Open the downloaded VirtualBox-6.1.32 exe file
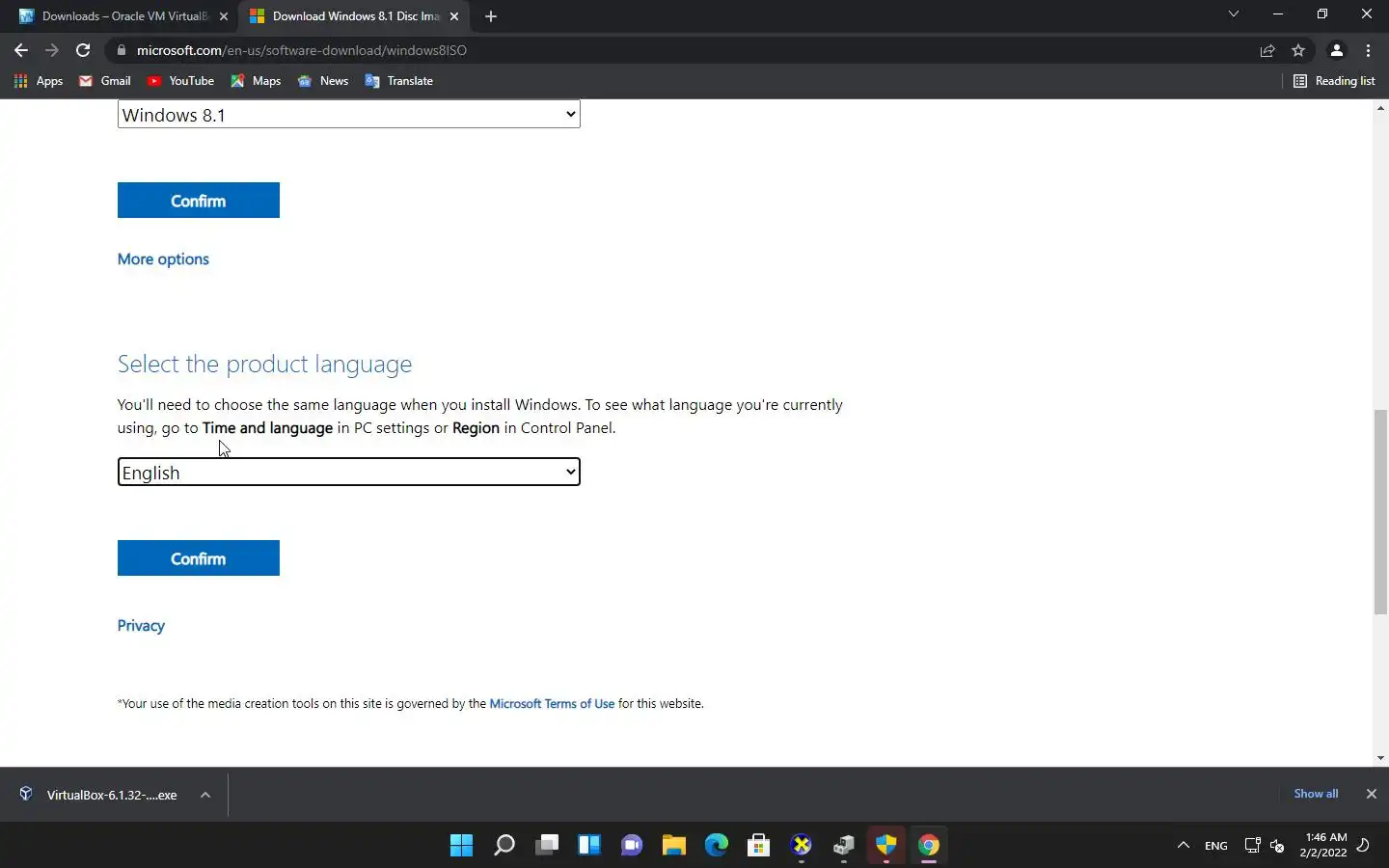 pos(98,795)
